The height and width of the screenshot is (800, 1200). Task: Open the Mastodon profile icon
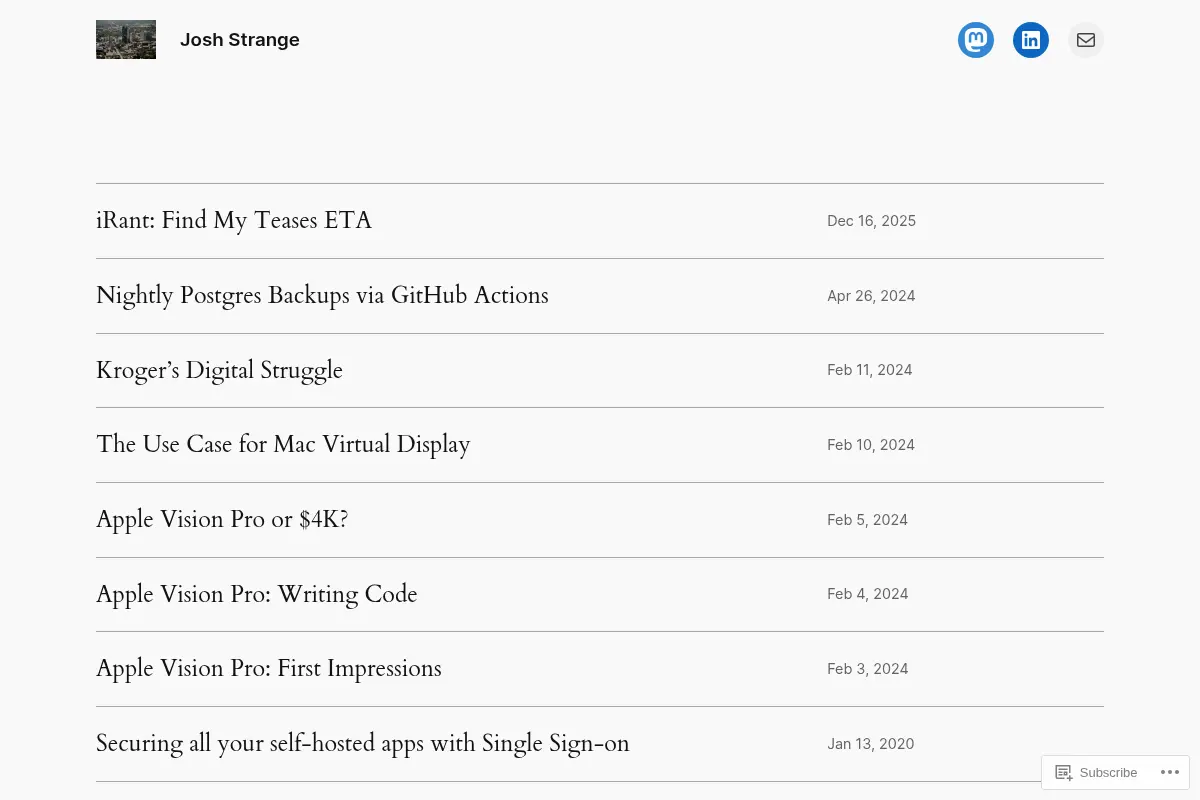coord(976,40)
